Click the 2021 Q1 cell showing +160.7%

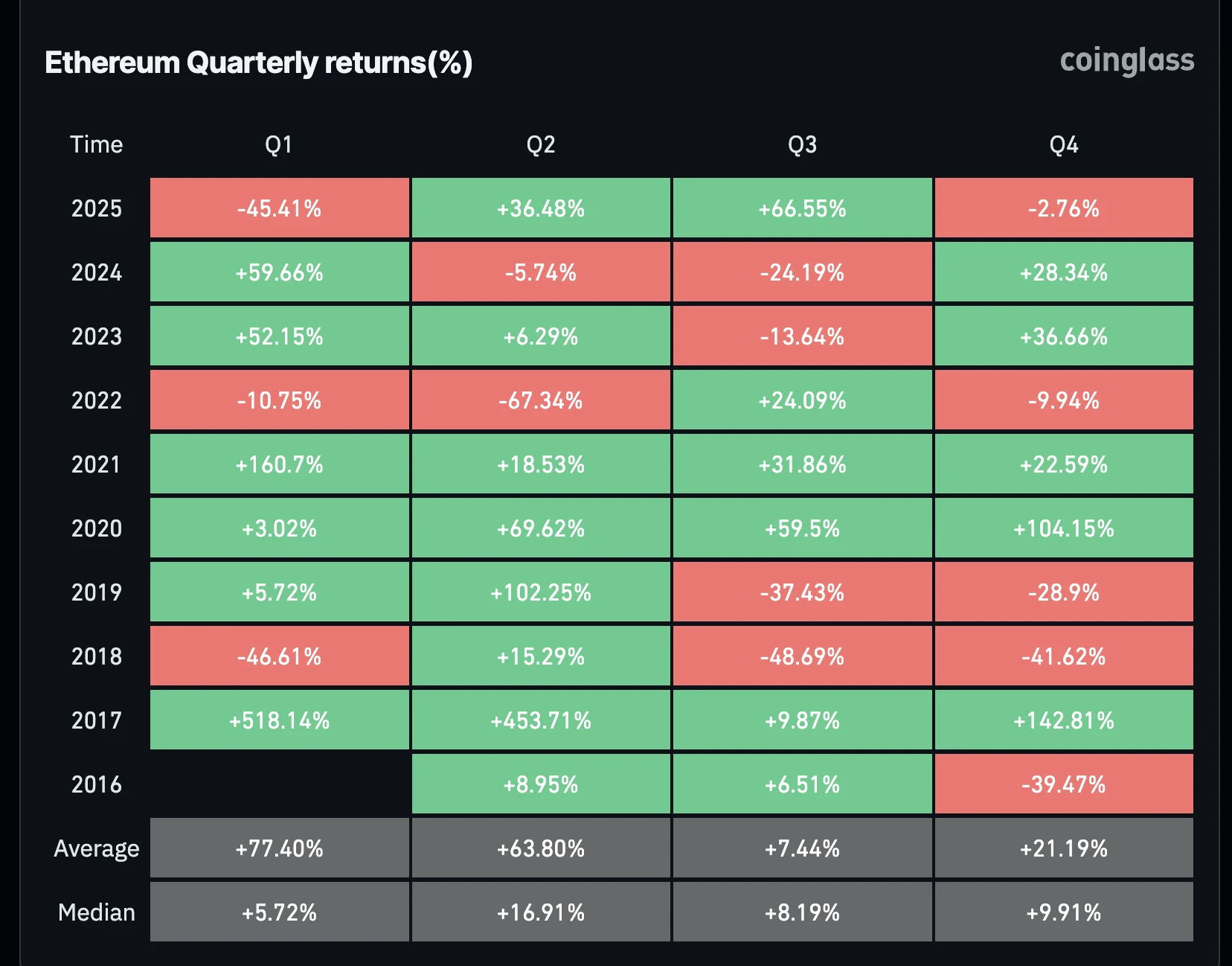(280, 464)
